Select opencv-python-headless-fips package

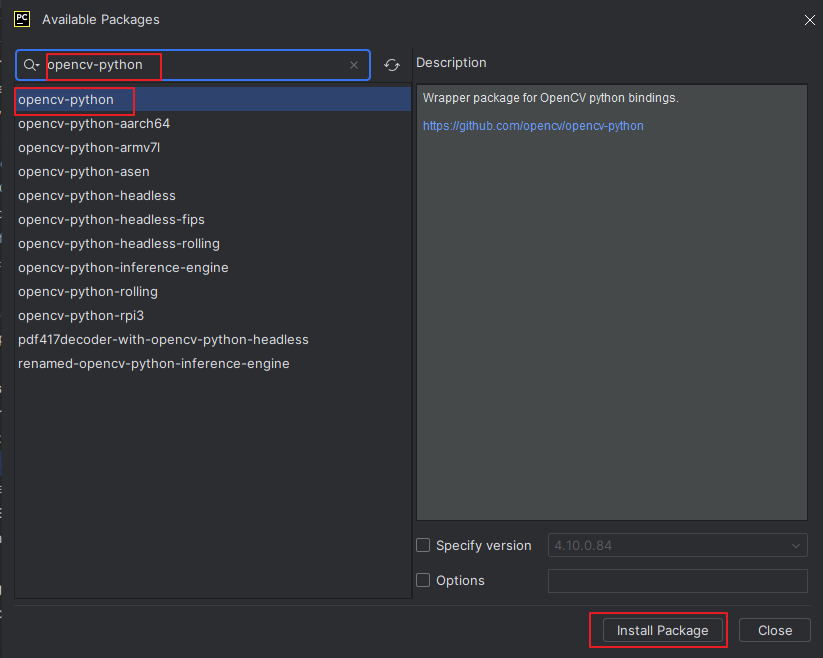213,220
